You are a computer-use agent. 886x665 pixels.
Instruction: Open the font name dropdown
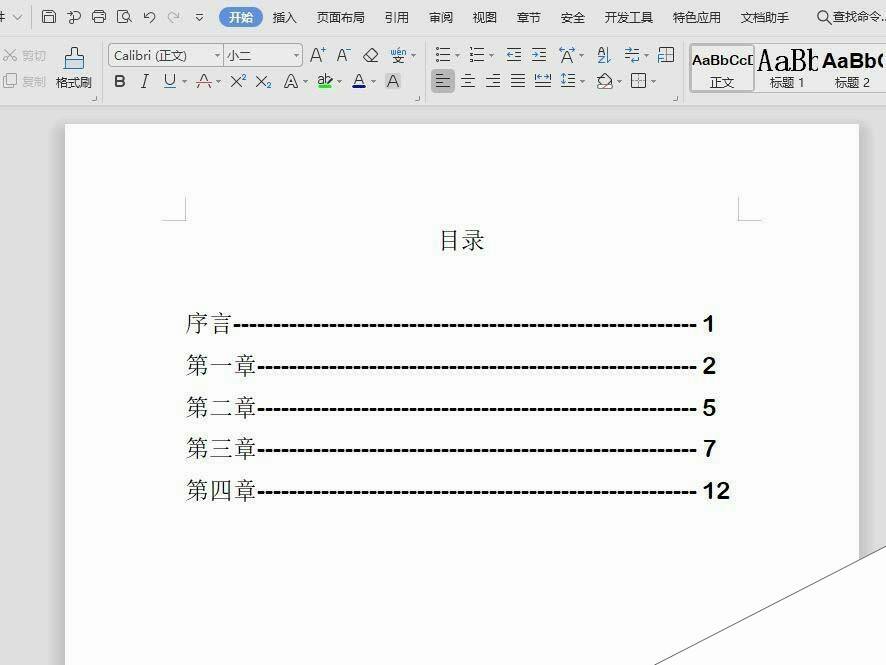(216, 55)
